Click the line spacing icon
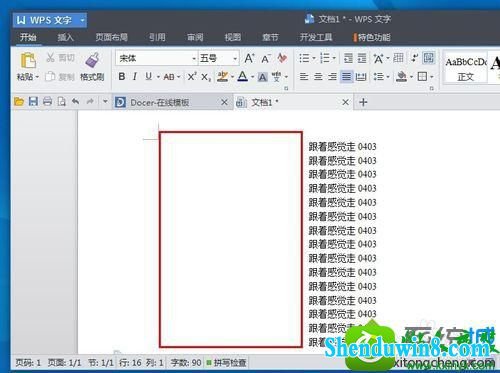The image size is (500, 373). pyautogui.click(x=378, y=77)
